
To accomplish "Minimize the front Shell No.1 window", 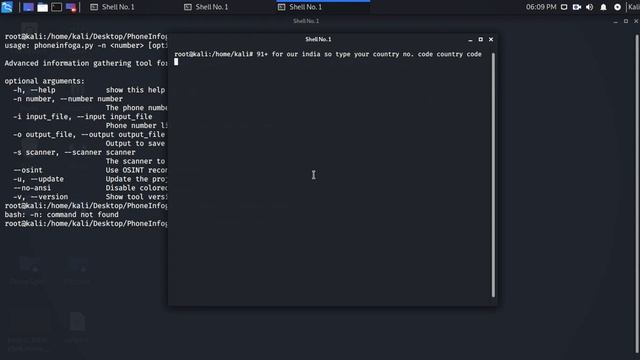I will coord(470,40).
